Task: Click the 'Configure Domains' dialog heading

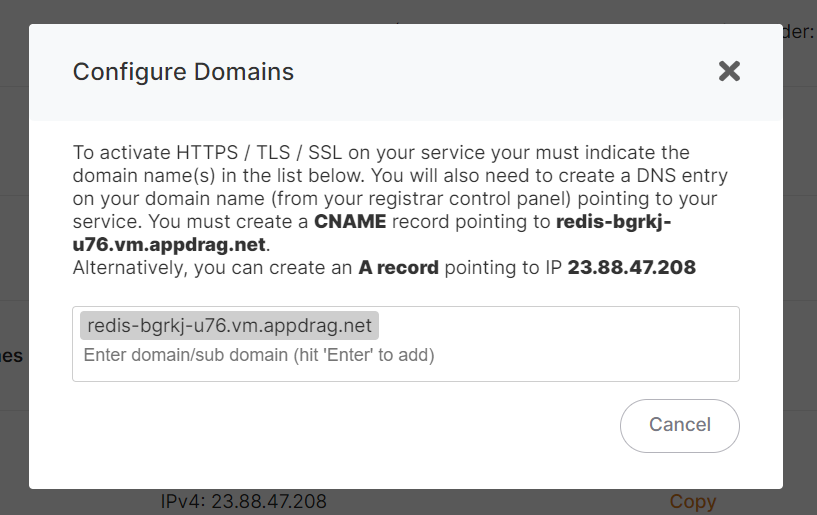Action: pyautogui.click(x=183, y=72)
